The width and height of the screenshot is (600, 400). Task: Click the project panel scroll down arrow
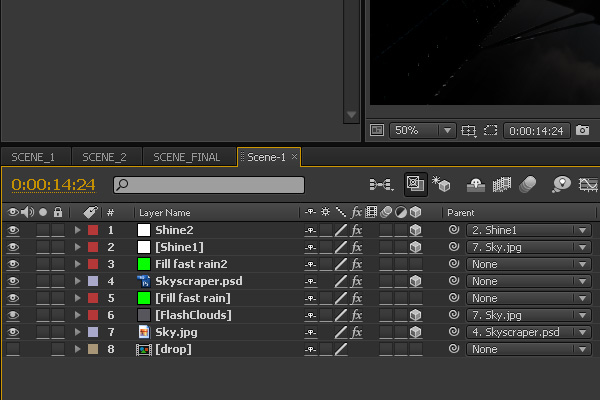351,114
